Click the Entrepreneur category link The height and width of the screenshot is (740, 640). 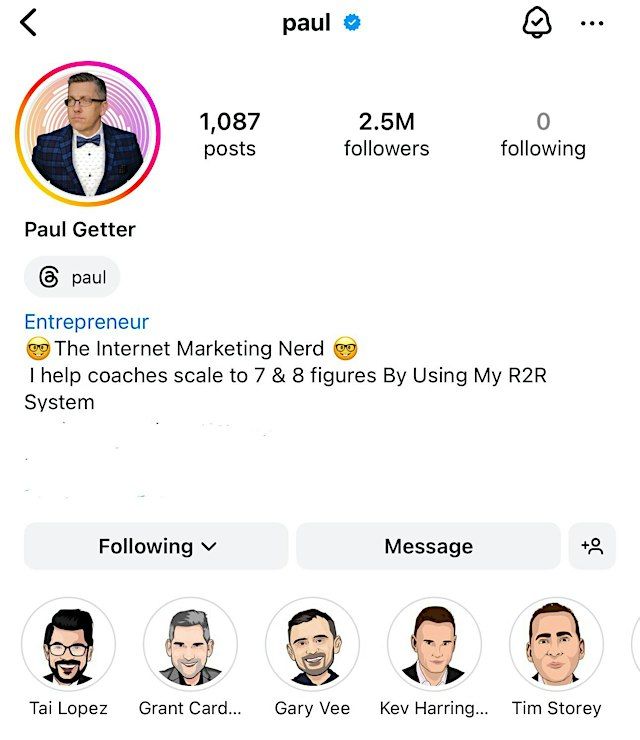click(x=87, y=322)
